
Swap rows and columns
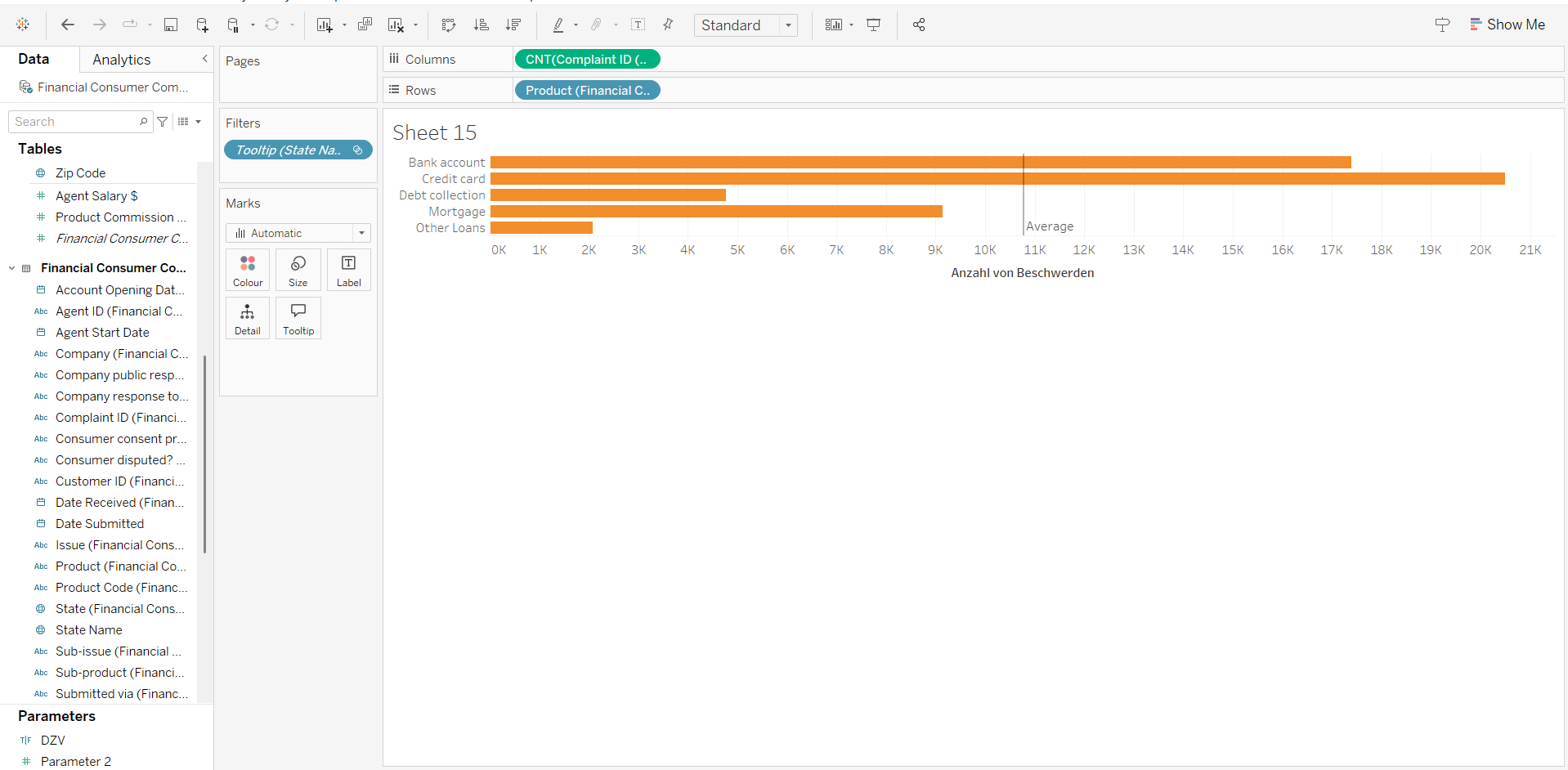pyautogui.click(x=449, y=25)
